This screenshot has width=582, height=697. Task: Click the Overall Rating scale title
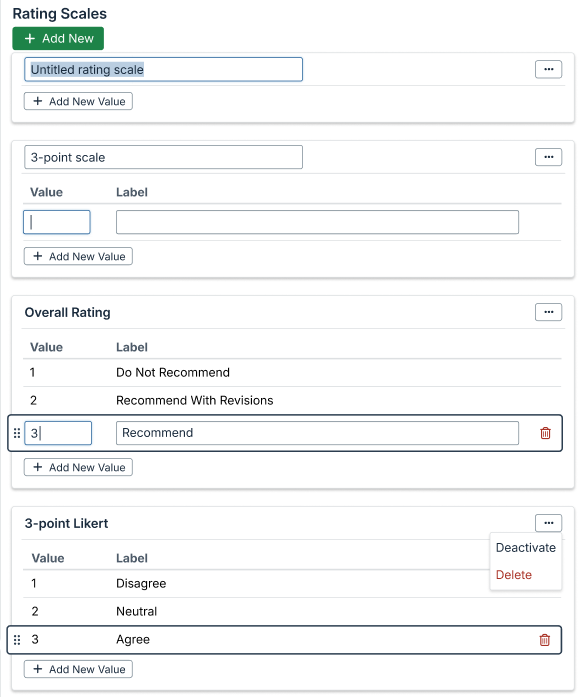[68, 312]
